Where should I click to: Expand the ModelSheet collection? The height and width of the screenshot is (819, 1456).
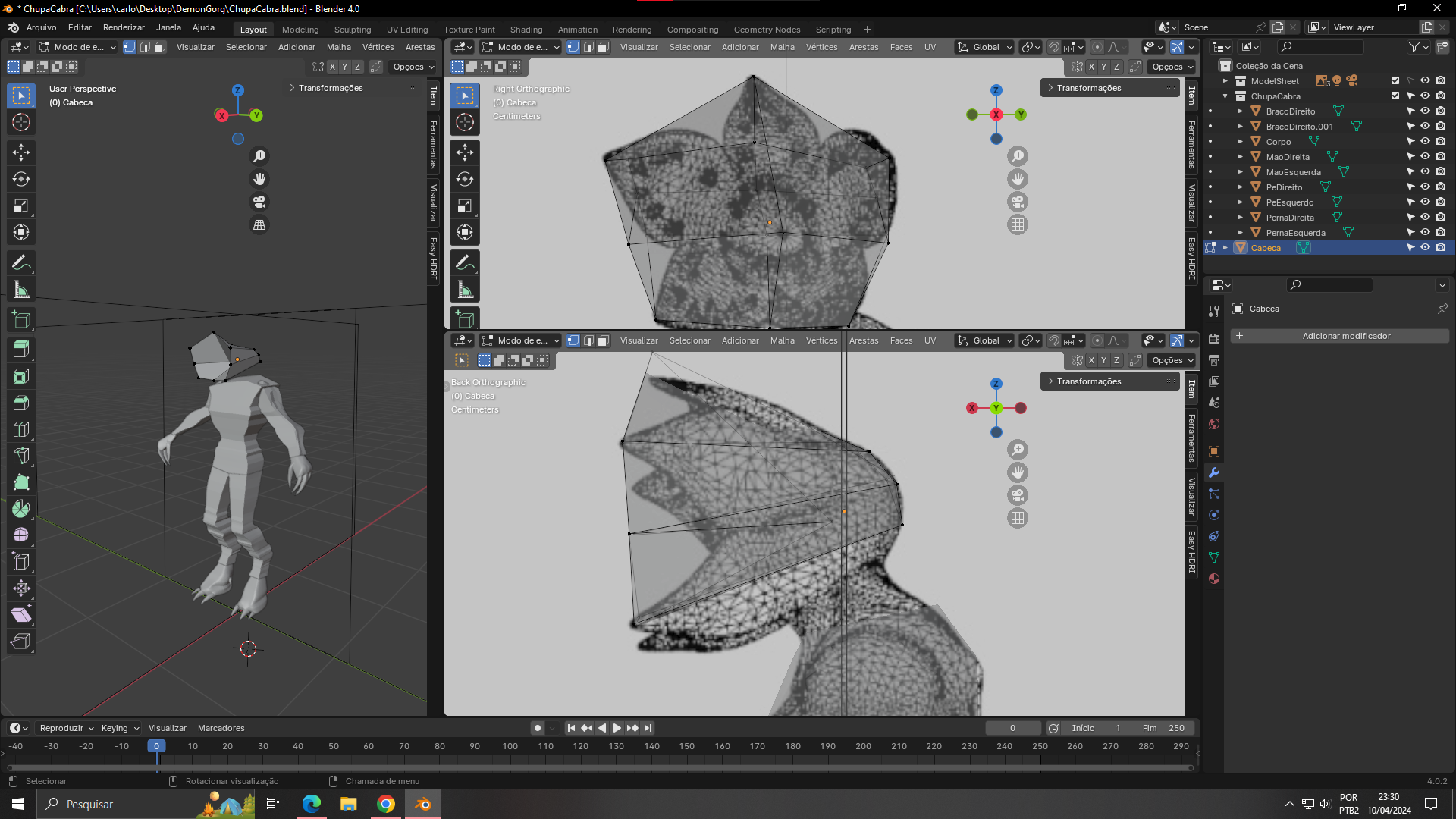[x=1225, y=81]
